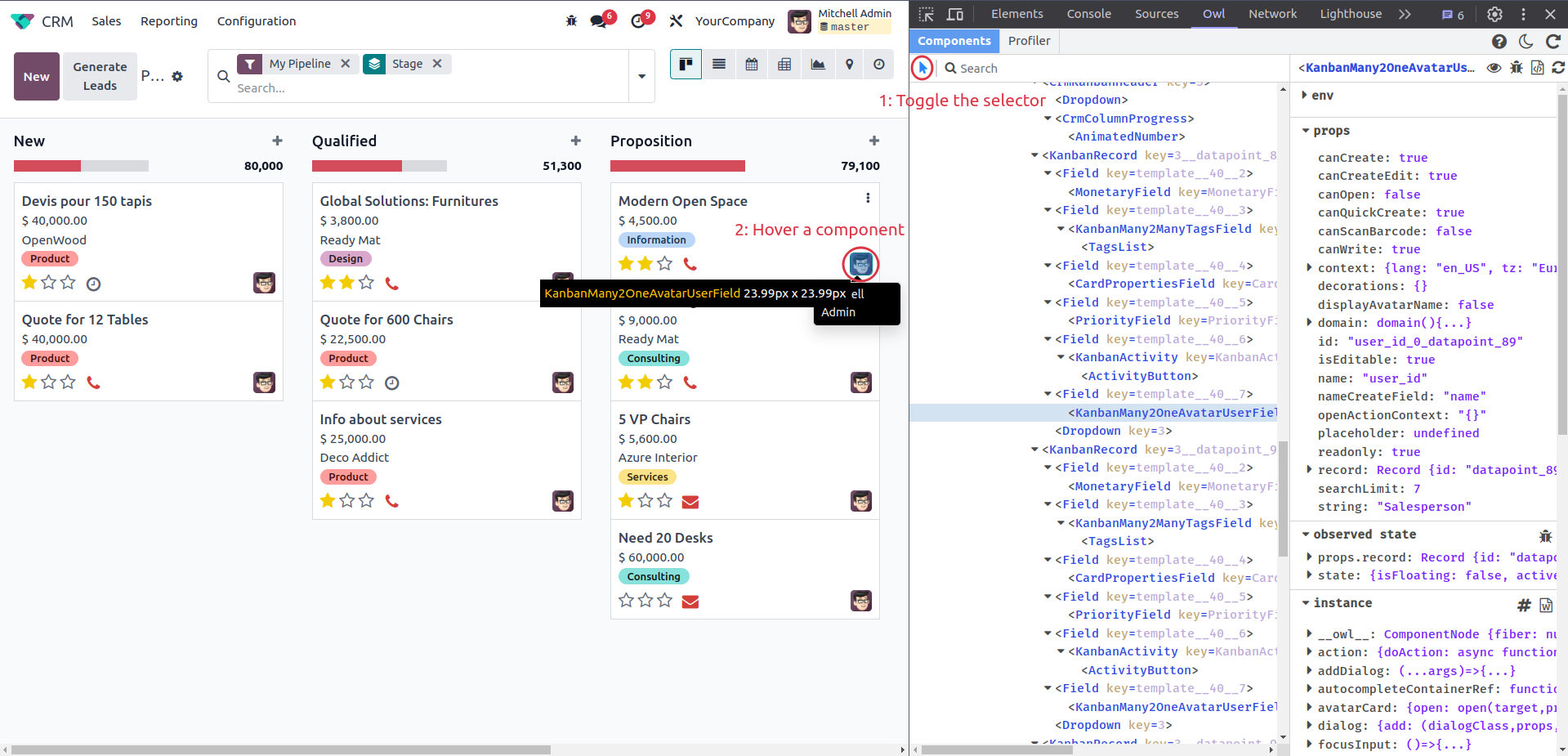1568x756 pixels.
Task: Open the Reporting menu
Action: tap(169, 21)
